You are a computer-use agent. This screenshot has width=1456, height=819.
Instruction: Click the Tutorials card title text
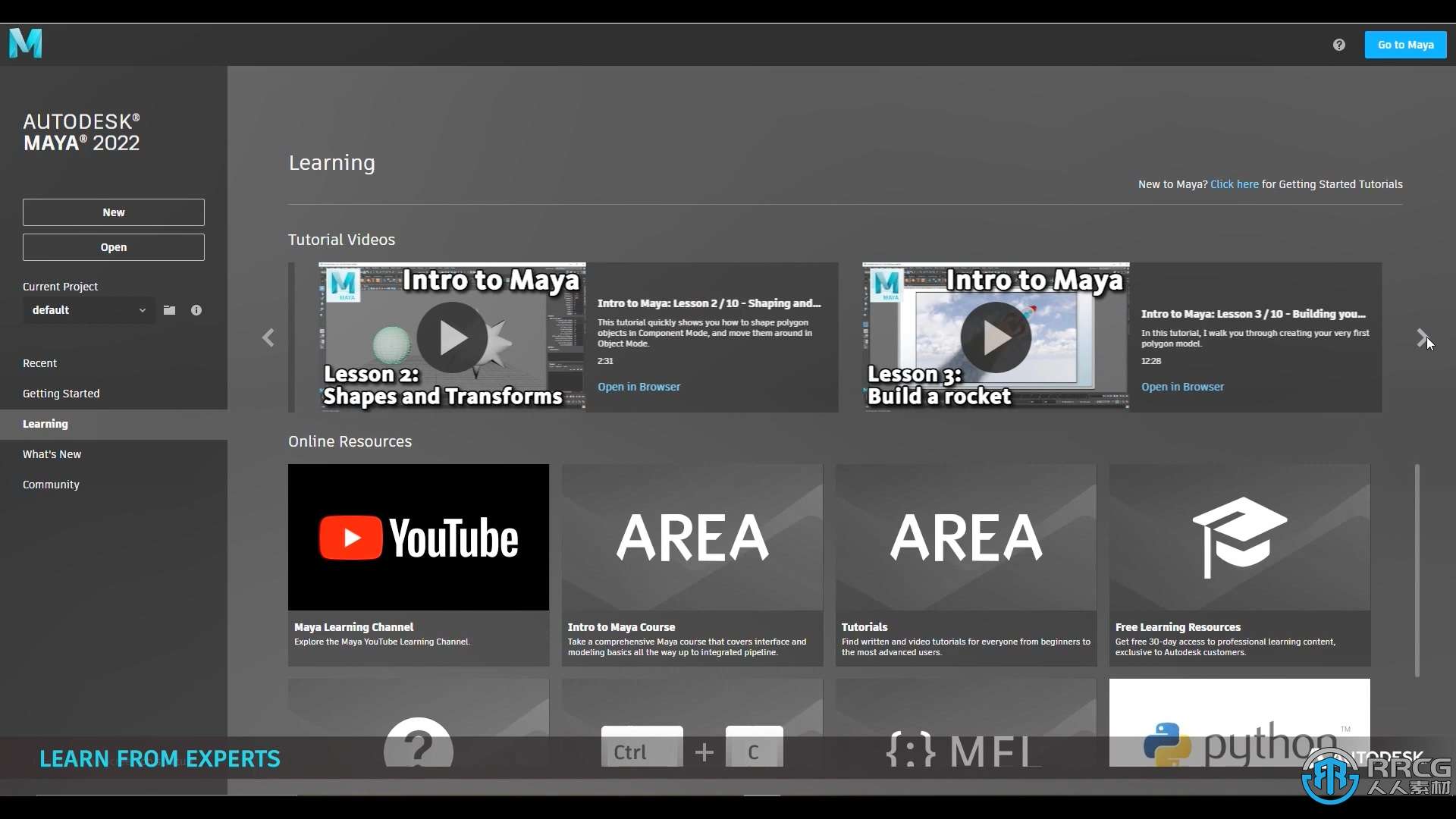864,627
